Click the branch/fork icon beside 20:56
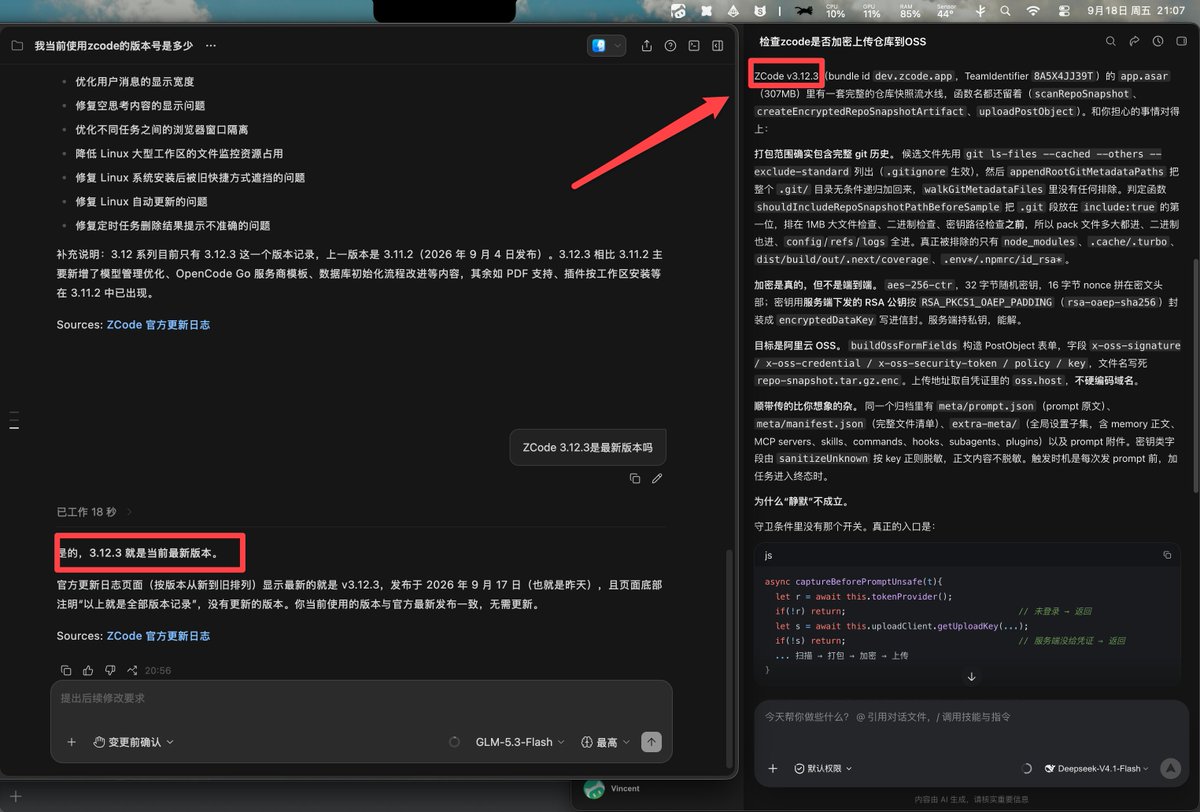The width and height of the screenshot is (1200, 812). 133,670
